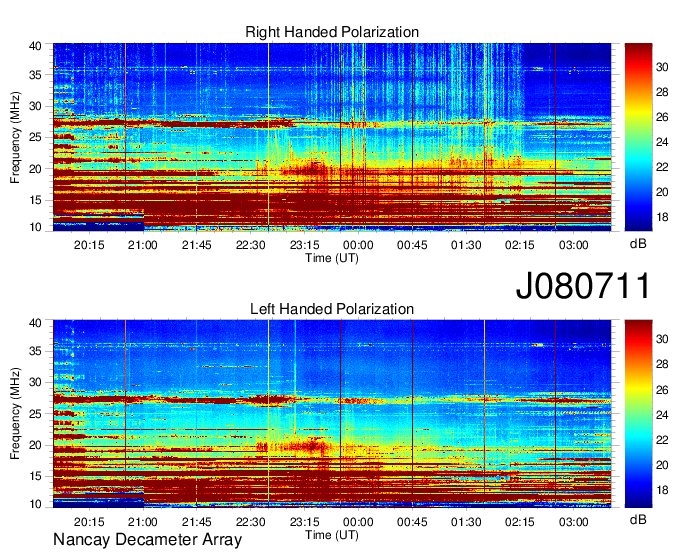The width and height of the screenshot is (680, 552).
Task: Click the "21:45" time tick under Right Handed plot
Action: [x=196, y=245]
